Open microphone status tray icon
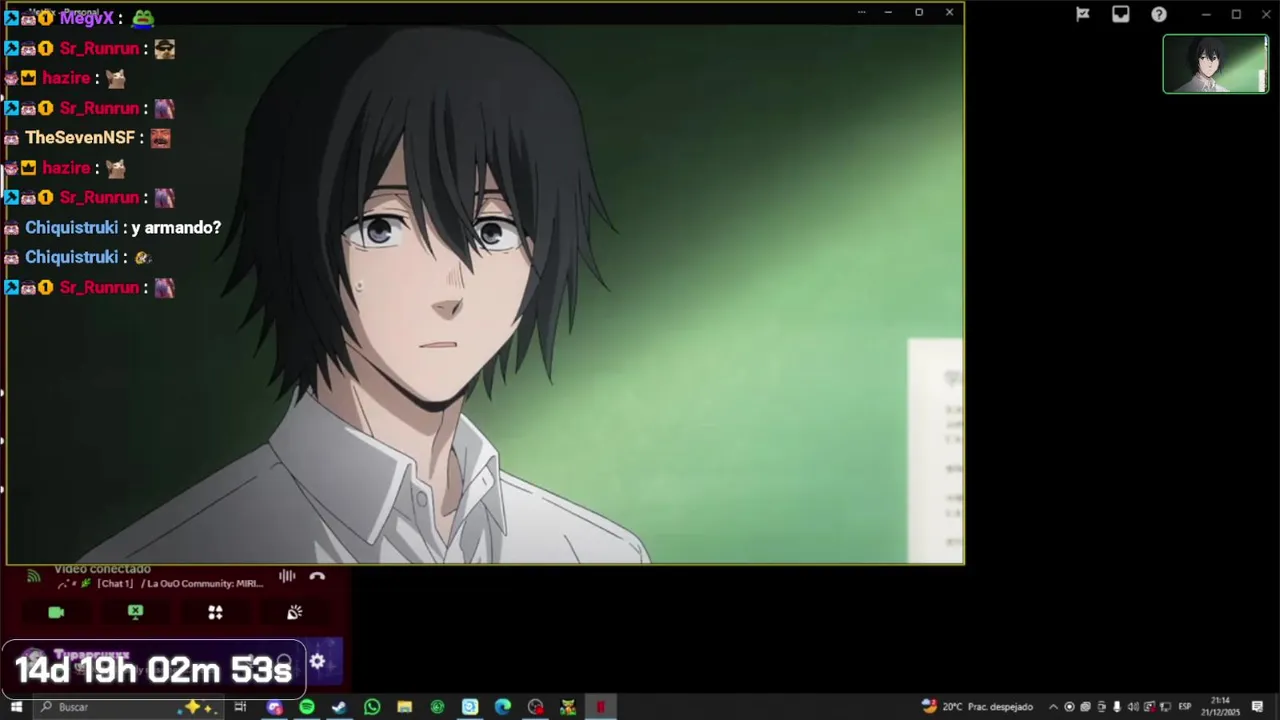The height and width of the screenshot is (720, 1280). click(1117, 707)
